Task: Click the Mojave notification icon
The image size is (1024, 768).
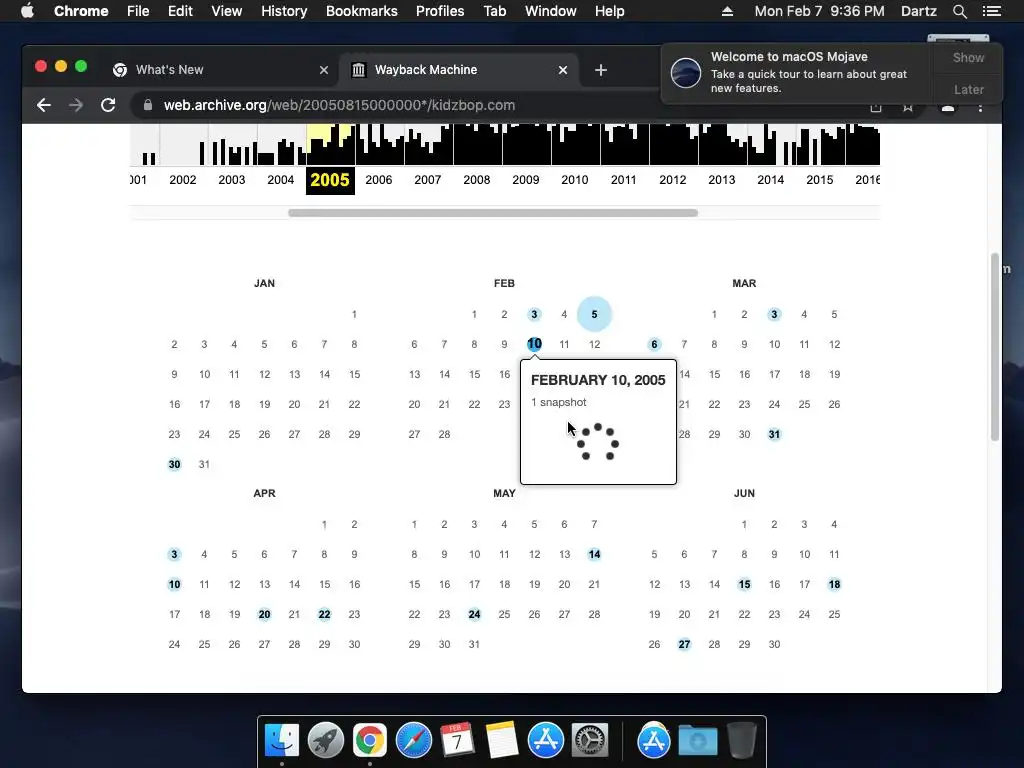Action: click(686, 72)
